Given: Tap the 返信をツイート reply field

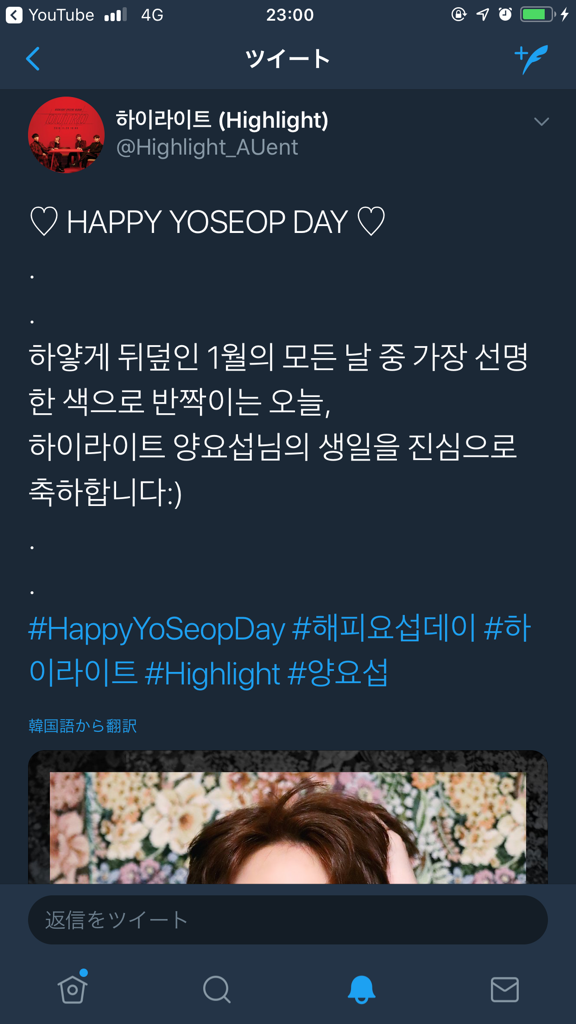Looking at the screenshot, I should pyautogui.click(x=287, y=920).
